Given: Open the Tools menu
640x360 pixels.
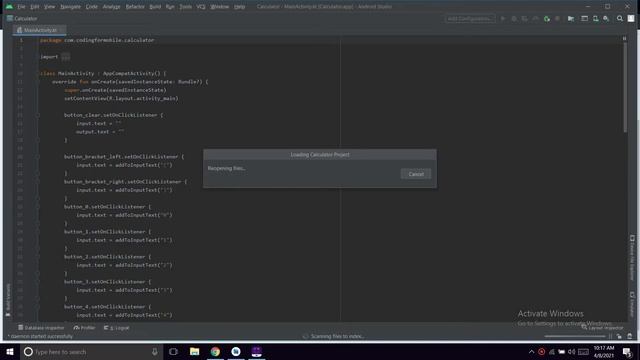Looking at the screenshot, I should pos(185,7).
